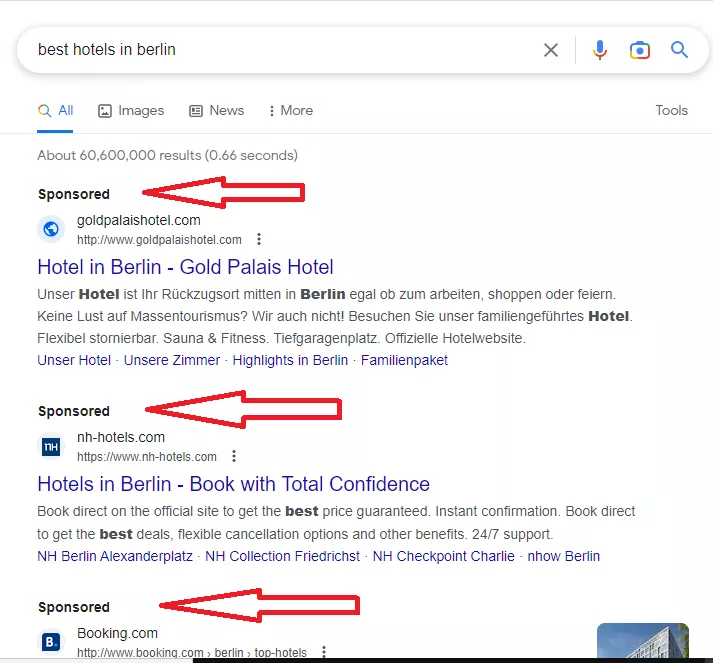Submit search with the magnifying glass icon
Screen dimensions: 713x663
pyautogui.click(x=679, y=50)
